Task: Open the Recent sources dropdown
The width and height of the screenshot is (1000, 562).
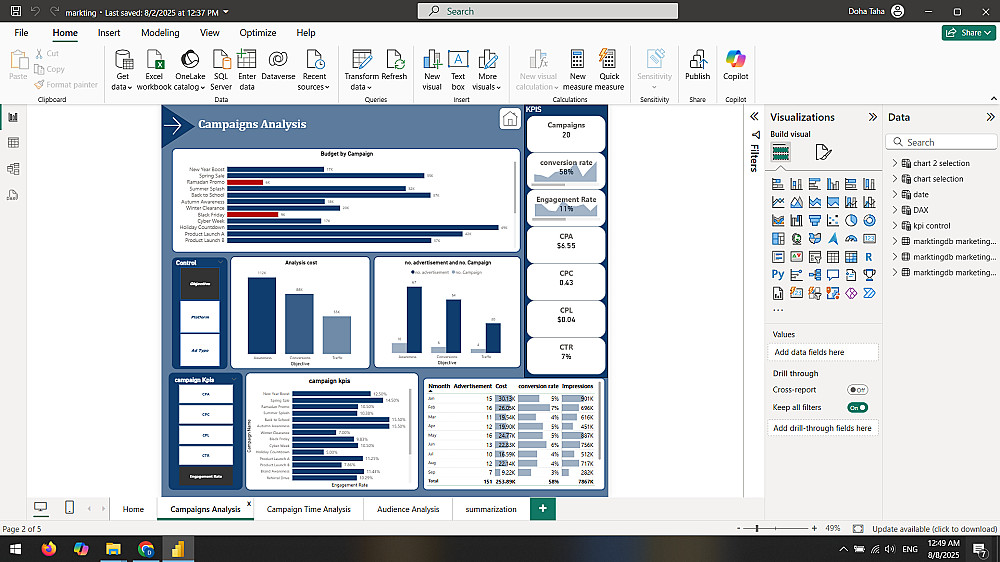Action: tap(314, 70)
